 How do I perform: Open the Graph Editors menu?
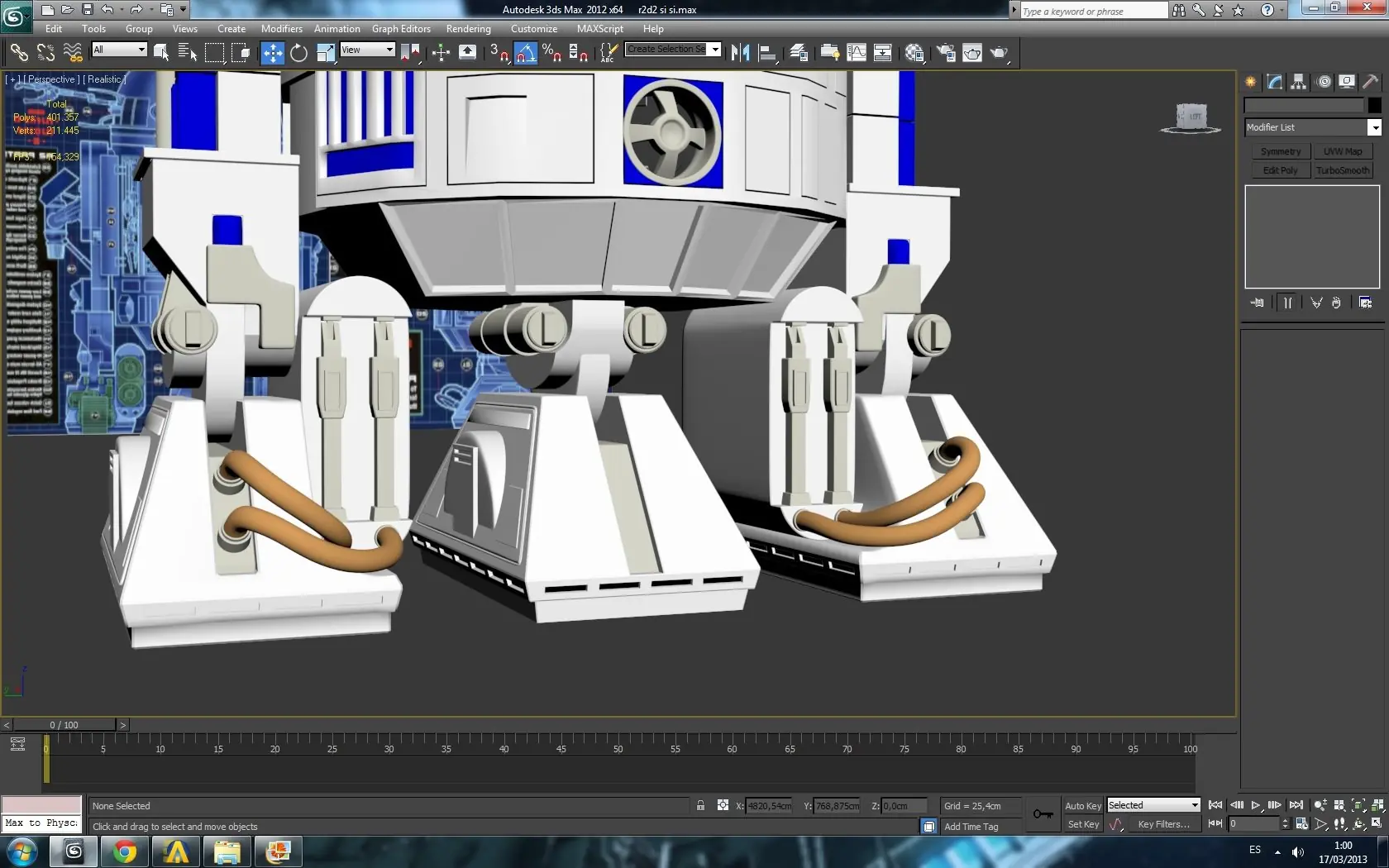(401, 29)
